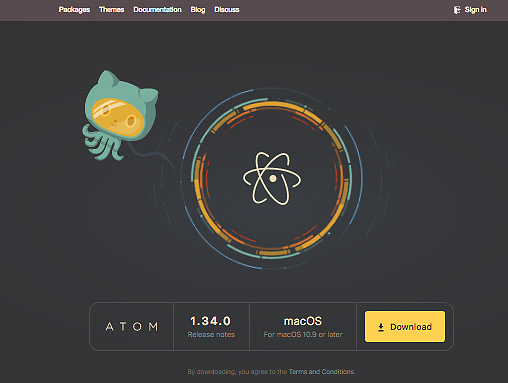The width and height of the screenshot is (508, 383).
Task: Click the Sign in link
Action: (x=475, y=10)
